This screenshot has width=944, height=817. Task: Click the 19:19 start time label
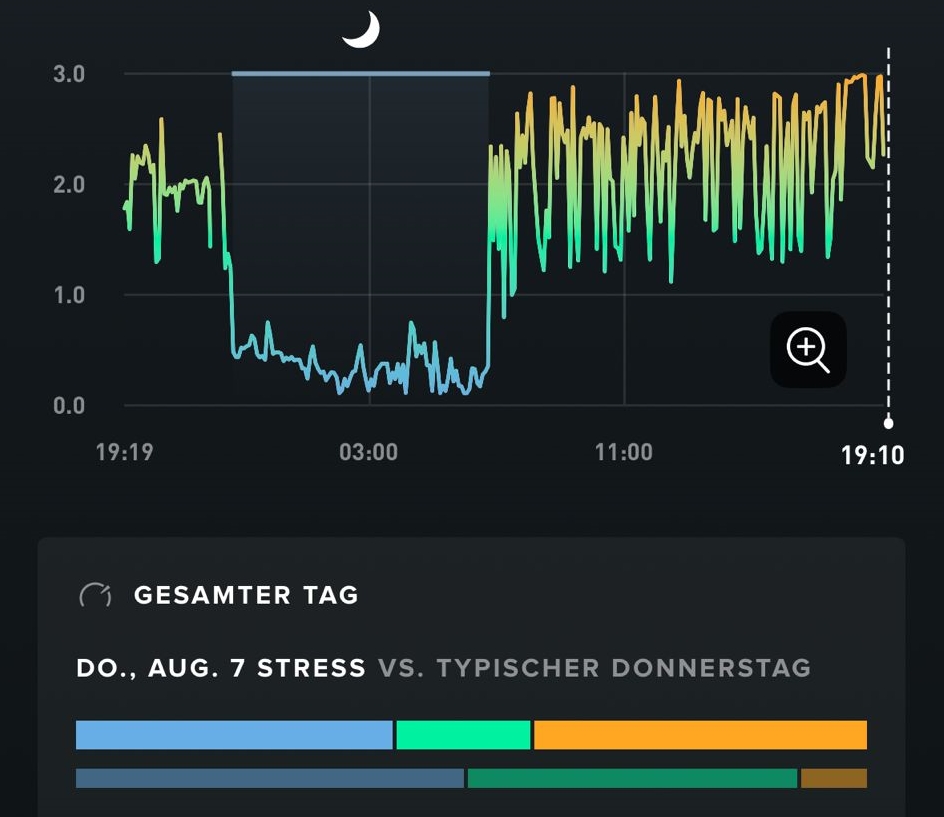(124, 453)
